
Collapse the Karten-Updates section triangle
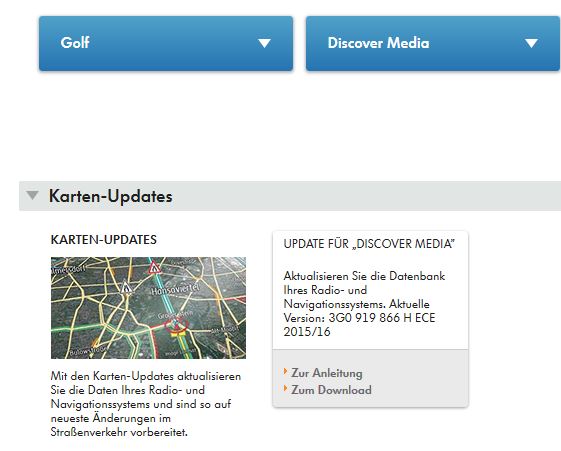click(x=32, y=195)
